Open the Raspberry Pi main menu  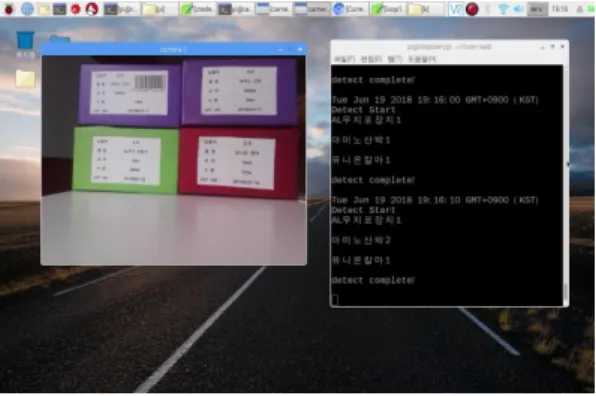(8, 8)
